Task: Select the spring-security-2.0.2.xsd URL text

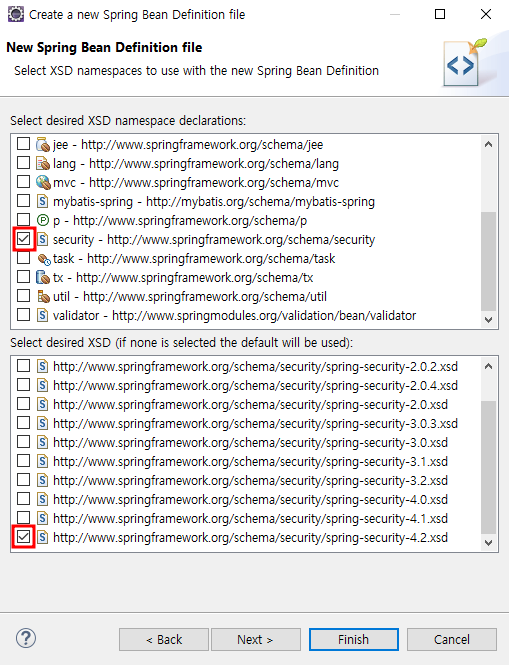Action: 255,366
